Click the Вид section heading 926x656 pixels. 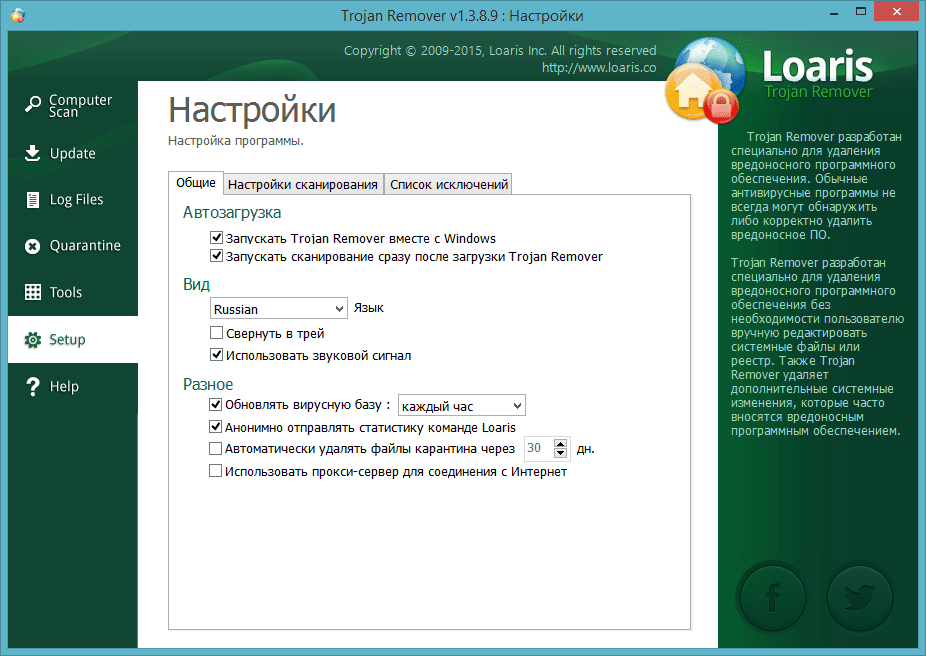[x=196, y=285]
